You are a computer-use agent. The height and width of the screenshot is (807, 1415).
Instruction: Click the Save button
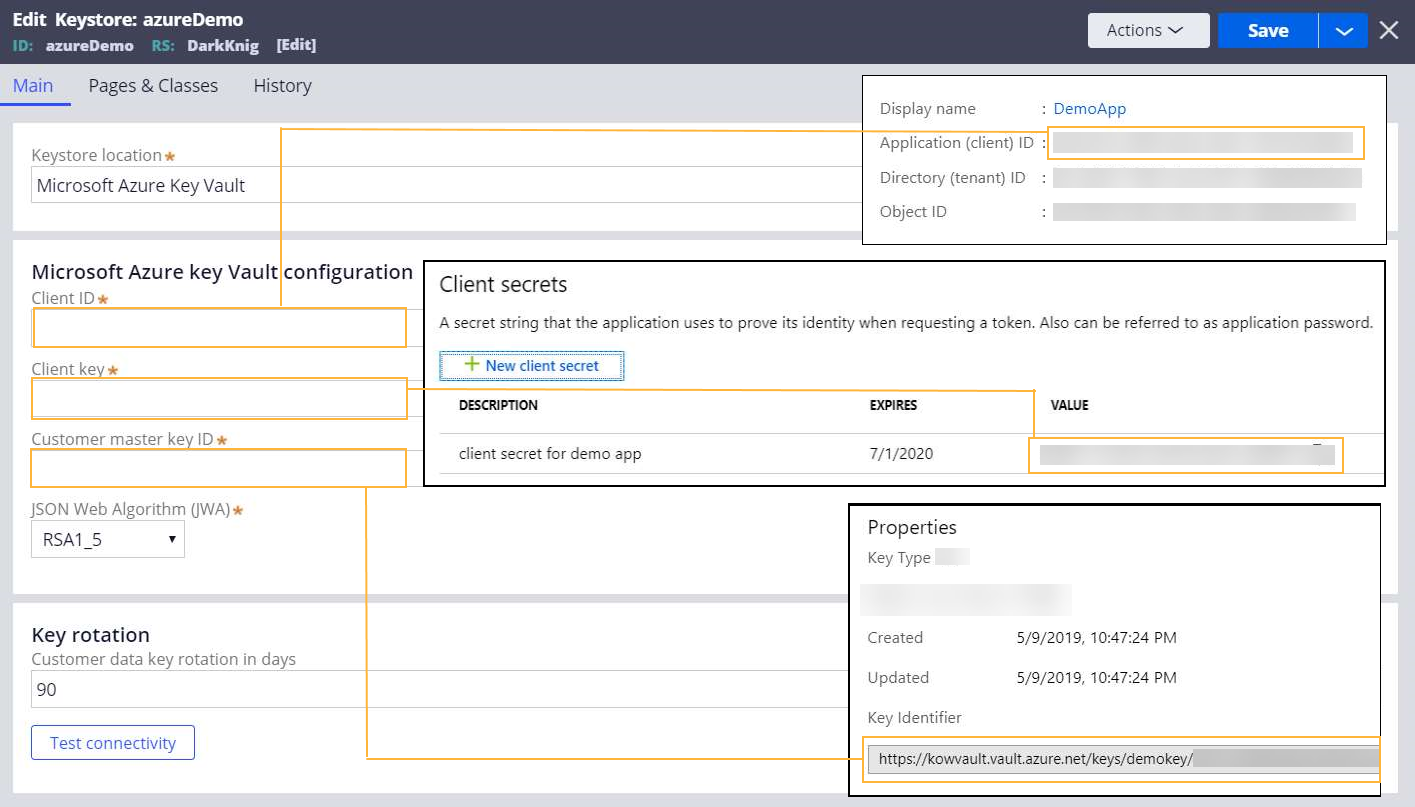[x=1267, y=30]
